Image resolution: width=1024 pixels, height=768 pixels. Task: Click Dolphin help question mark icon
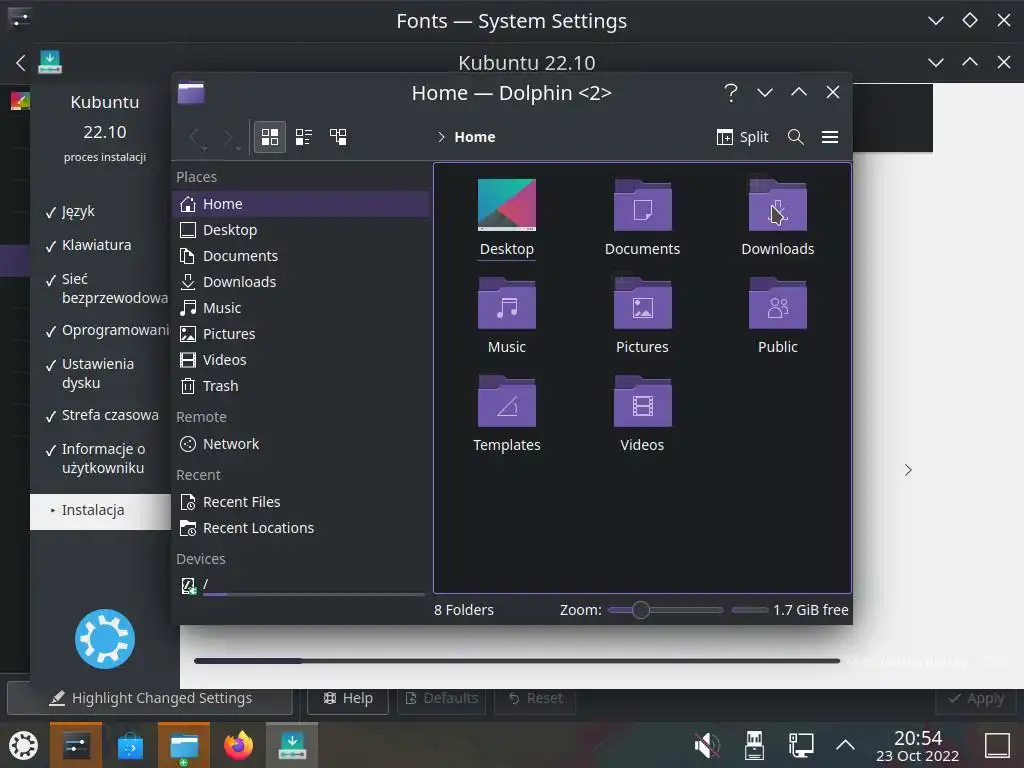coord(731,93)
